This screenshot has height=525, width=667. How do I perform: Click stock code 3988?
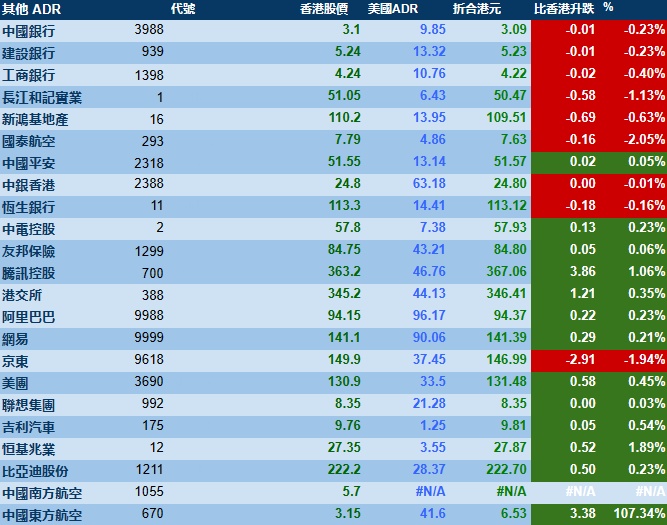[x=149, y=29]
